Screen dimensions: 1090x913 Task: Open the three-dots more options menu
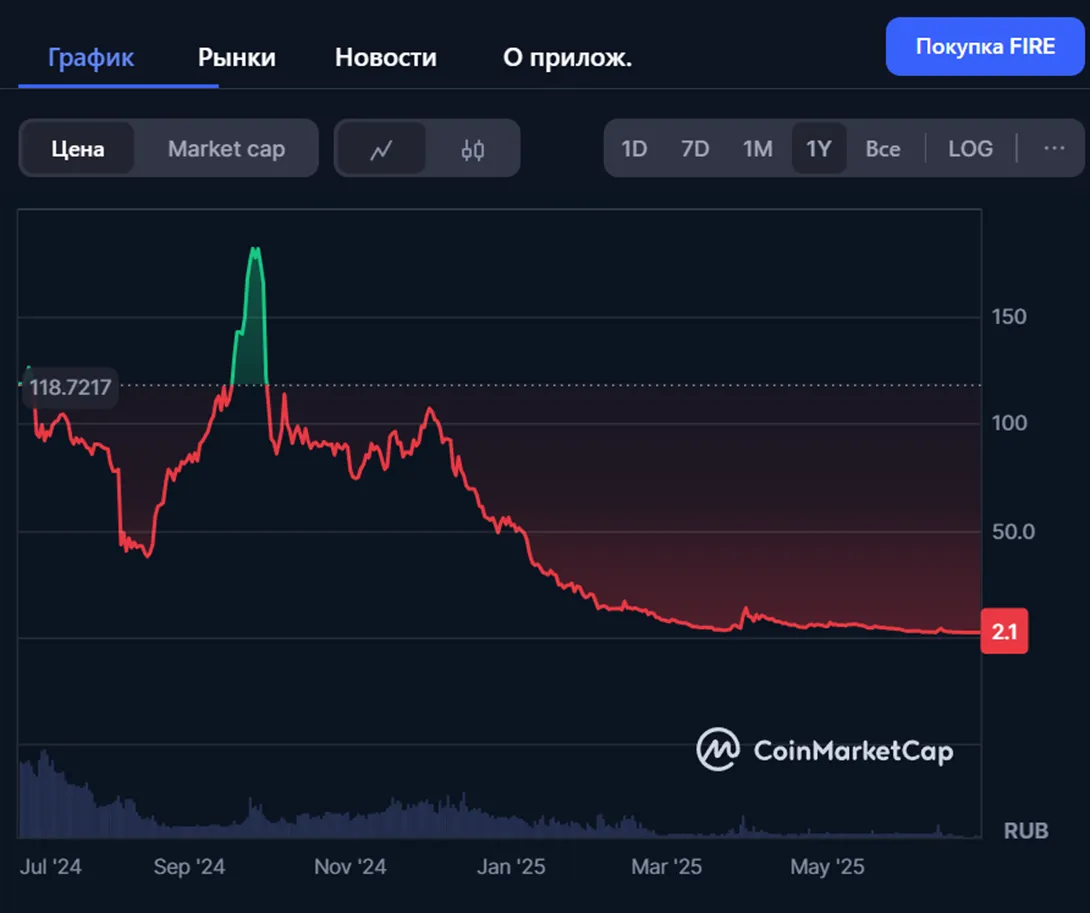tap(1054, 148)
